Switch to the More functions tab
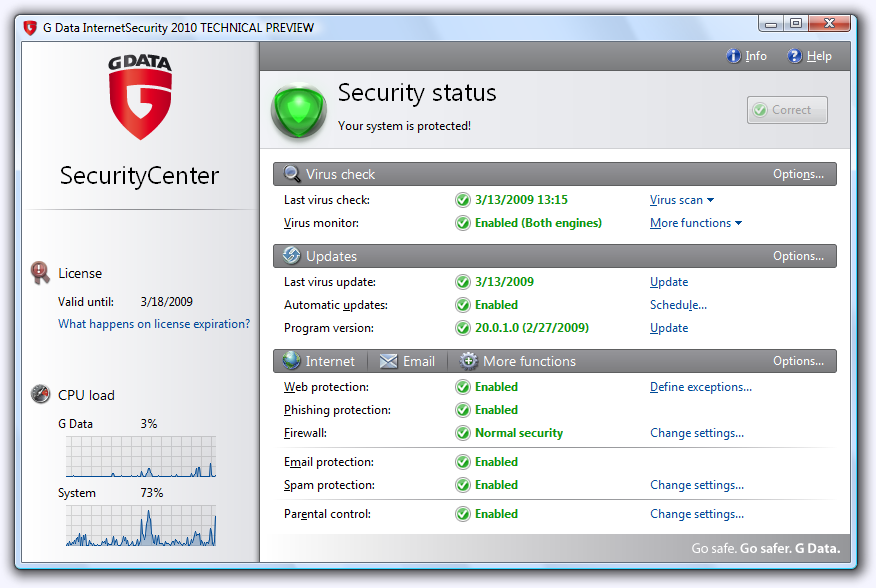The width and height of the screenshot is (876, 588). [x=518, y=361]
